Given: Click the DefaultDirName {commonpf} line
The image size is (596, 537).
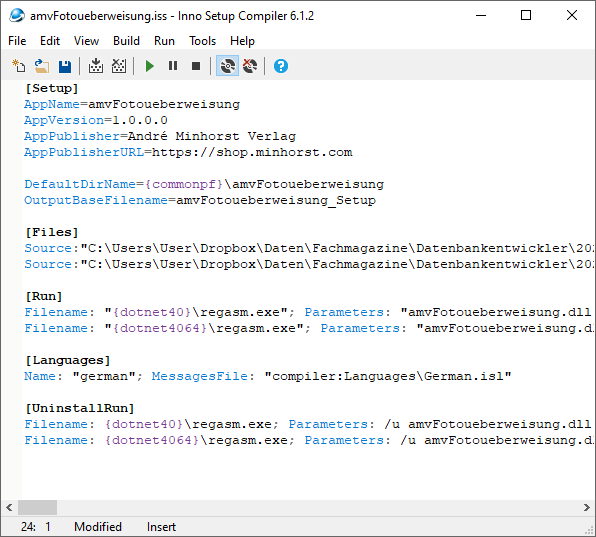Looking at the screenshot, I should click(x=204, y=184).
